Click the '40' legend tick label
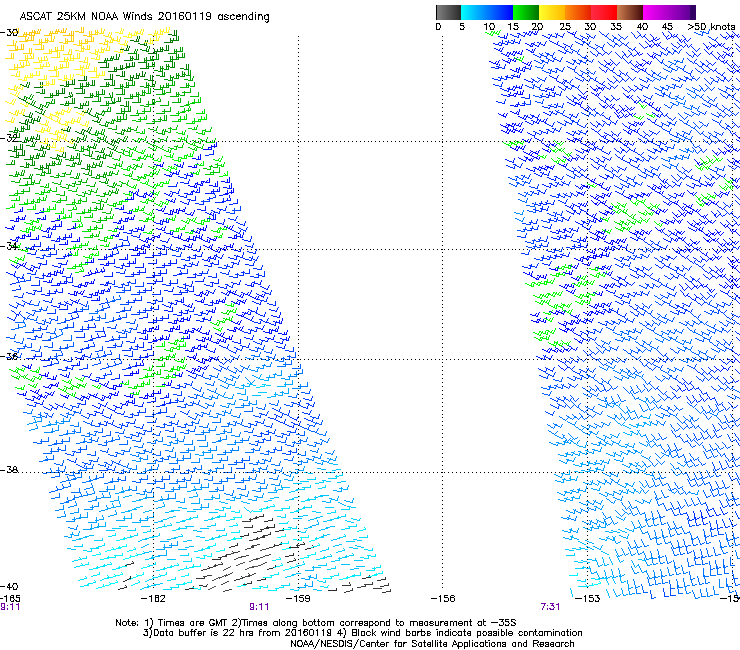This screenshot has height=650, width=740. (x=642, y=27)
